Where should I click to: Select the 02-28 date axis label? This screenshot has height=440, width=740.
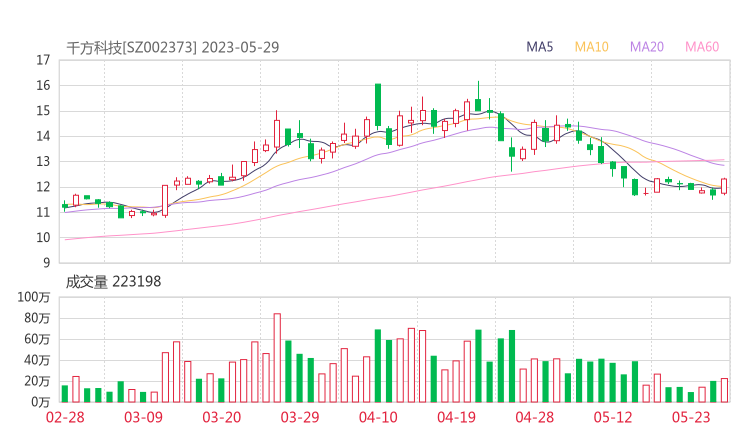(x=65, y=418)
